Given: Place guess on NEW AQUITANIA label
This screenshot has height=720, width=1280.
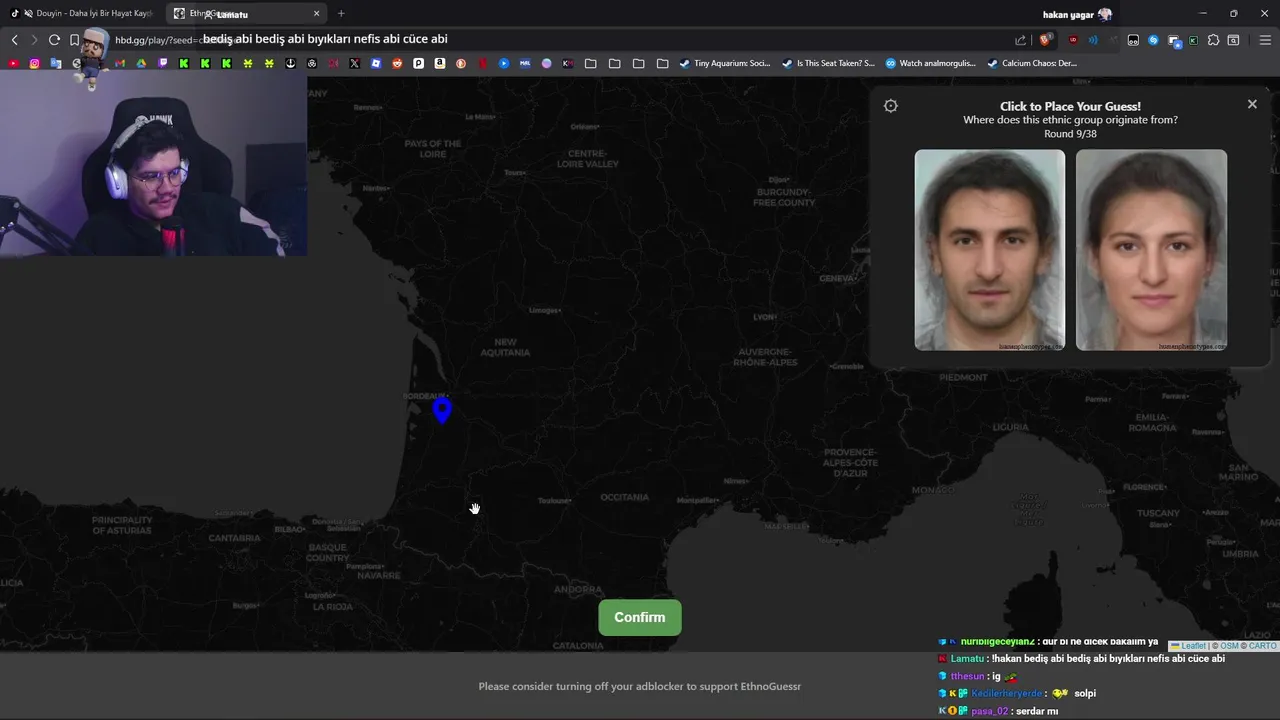Looking at the screenshot, I should (505, 347).
